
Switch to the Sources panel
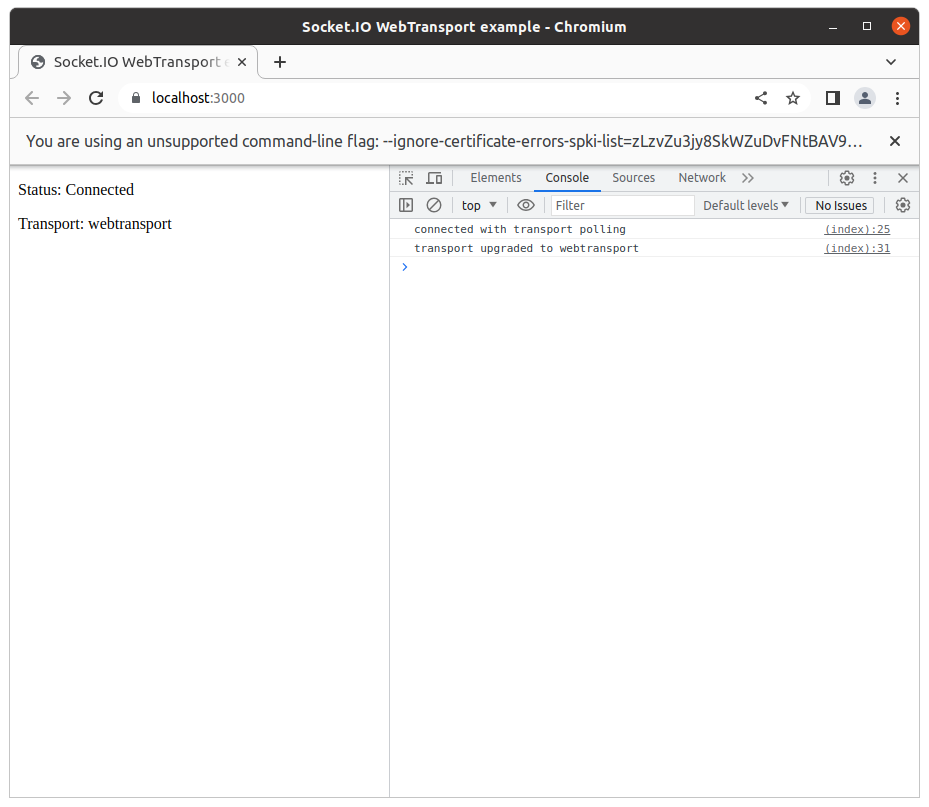click(x=633, y=177)
